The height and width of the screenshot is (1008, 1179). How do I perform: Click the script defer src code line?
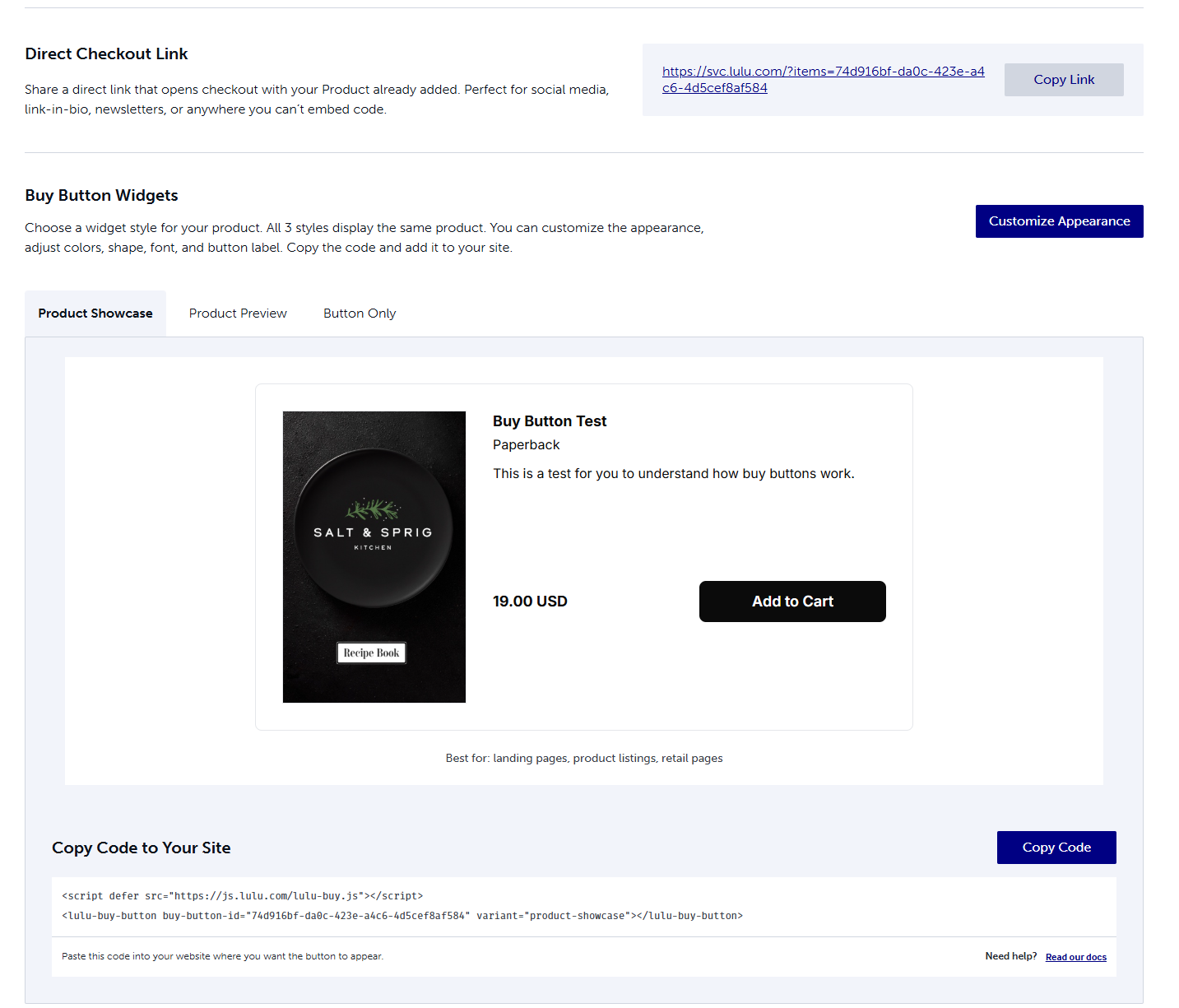click(243, 896)
